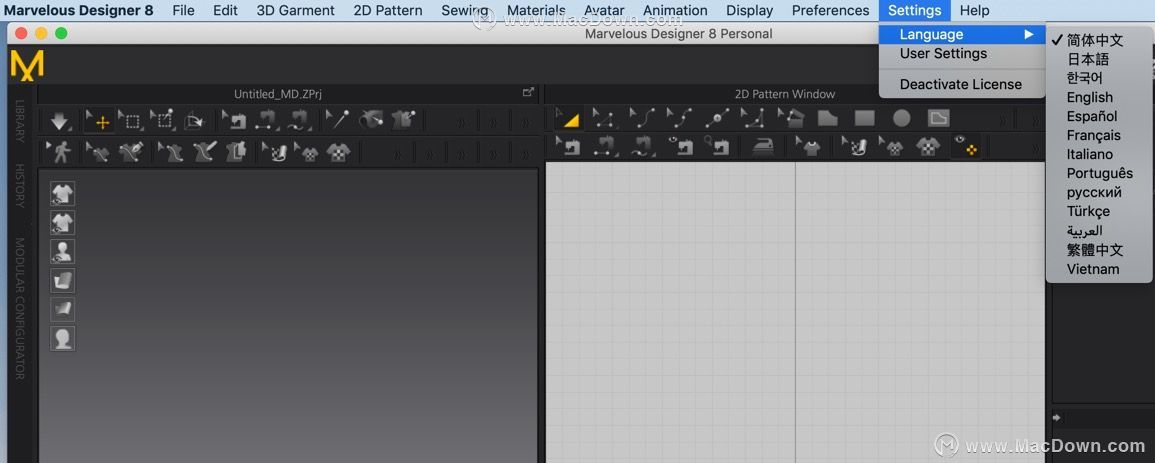Switch language to 한국어

[1084, 78]
